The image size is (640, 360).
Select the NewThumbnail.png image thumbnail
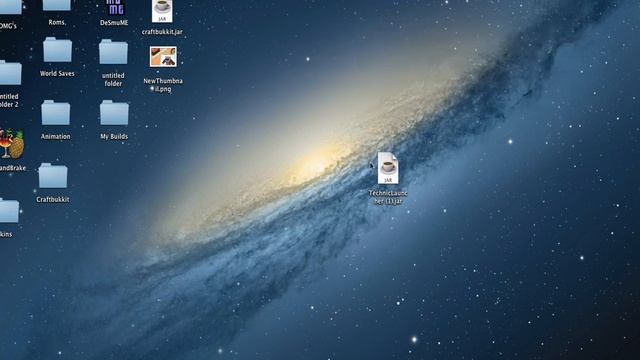click(163, 57)
